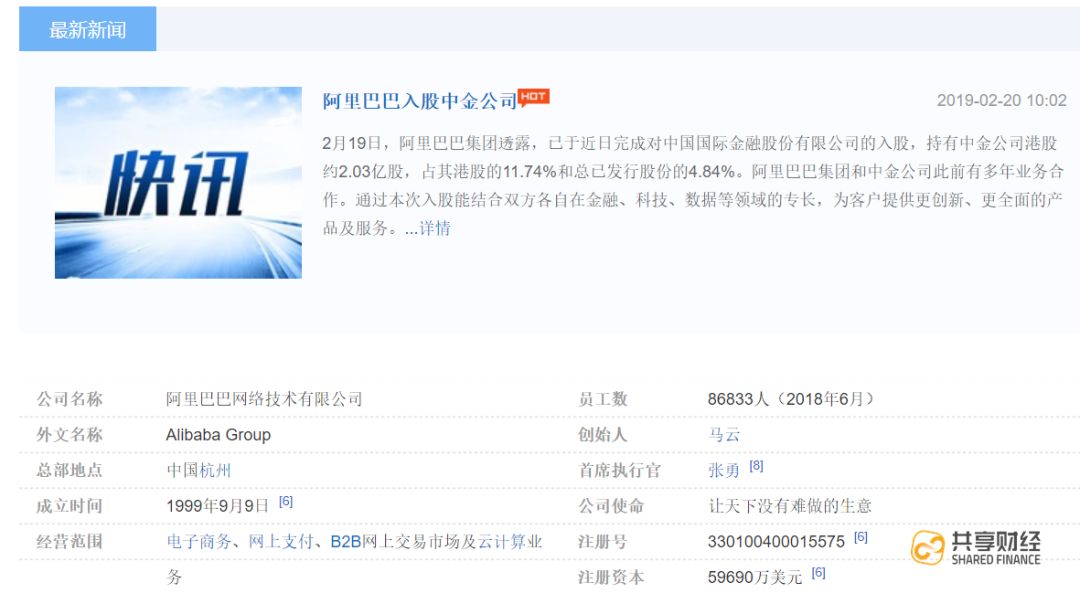
Task: Select registered capital 59690万美元
Action: click(x=755, y=577)
